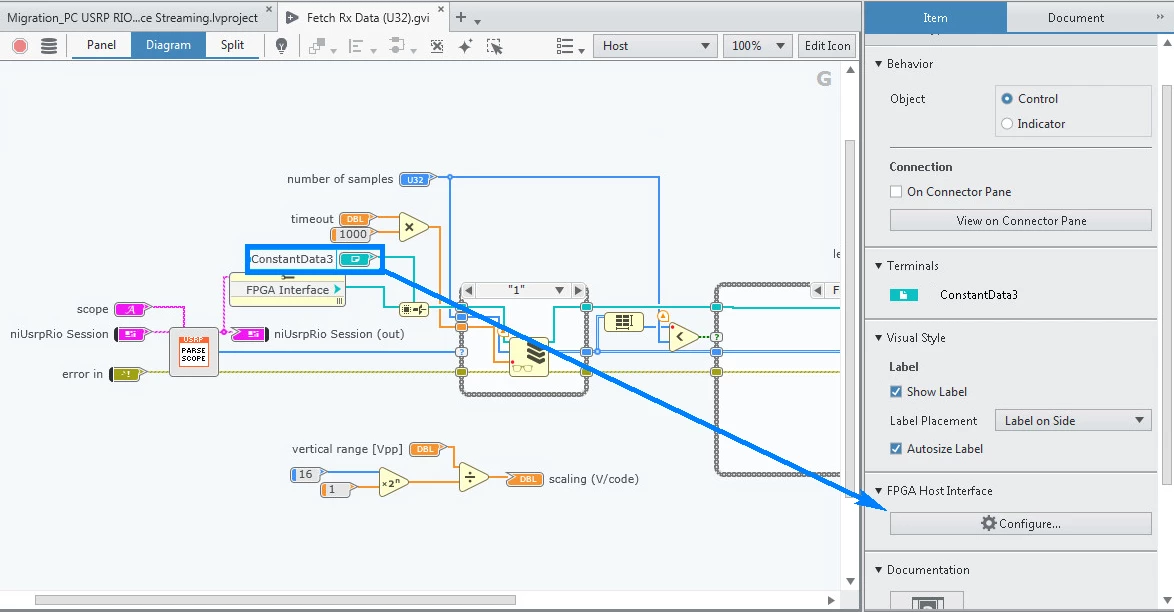This screenshot has height=612, width=1174.
Task: Click the ConstantData3 terminal icon under Terminals
Action: [x=905, y=296]
